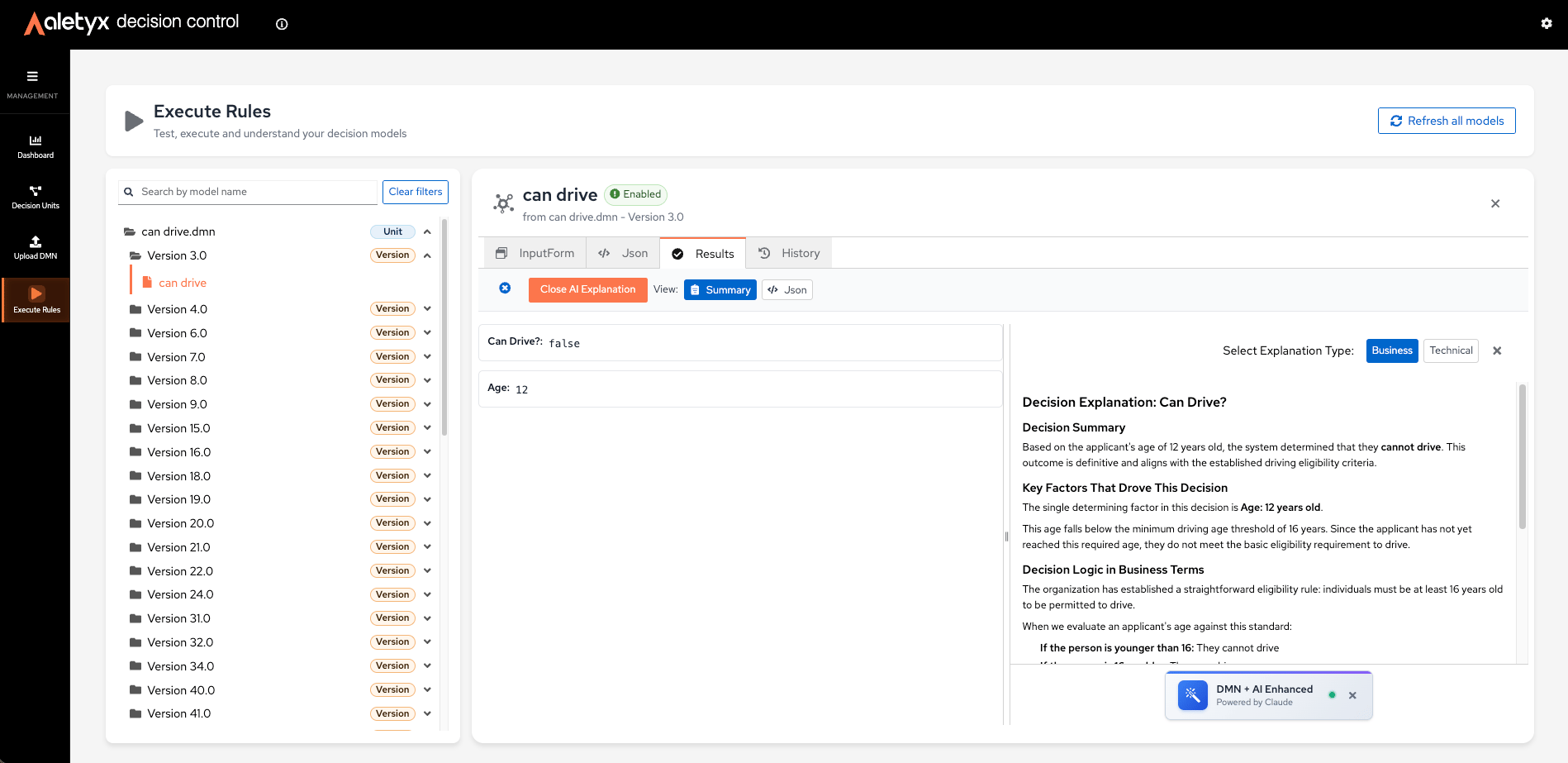Select Execute Rules in the sidebar
The height and width of the screenshot is (763, 1568).
pyautogui.click(x=36, y=300)
